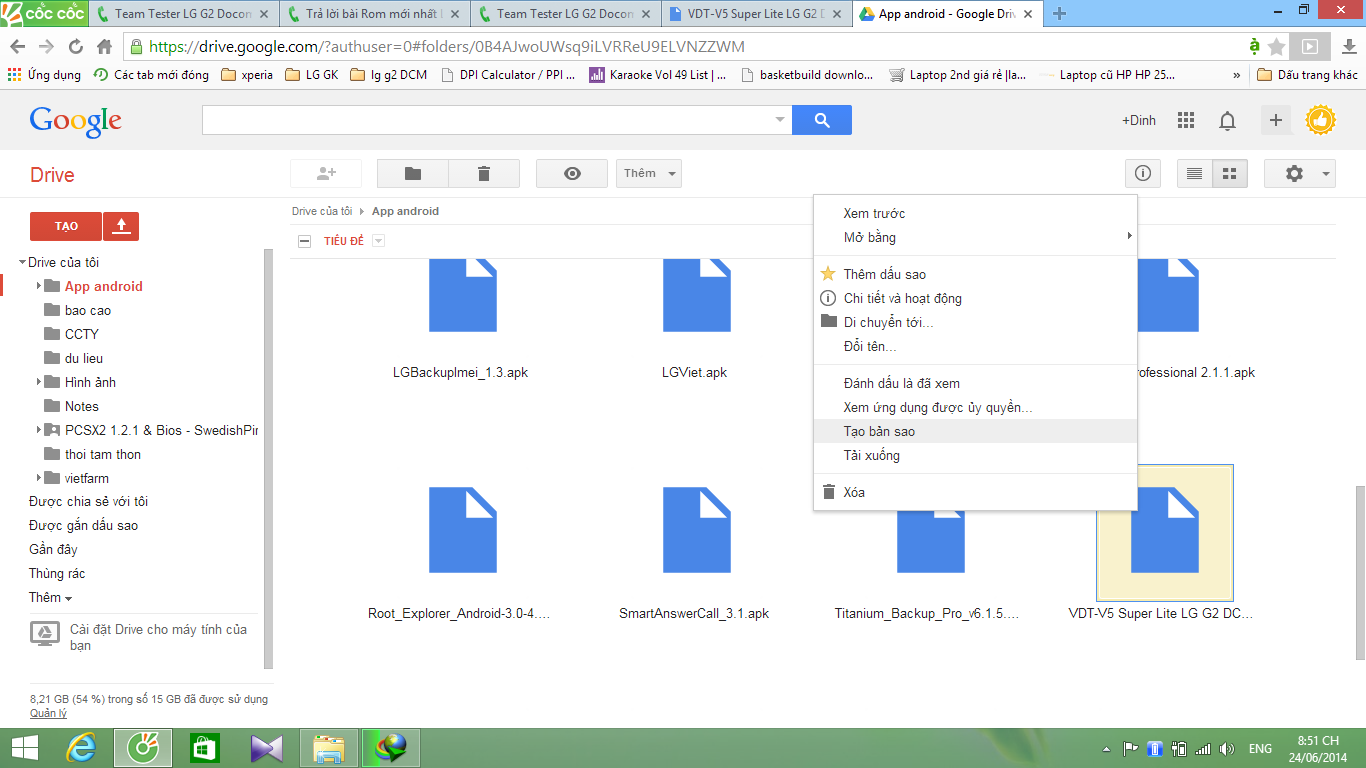1366x768 pixels.
Task: Choose Đổi tên menu entry
Action: tap(975, 346)
